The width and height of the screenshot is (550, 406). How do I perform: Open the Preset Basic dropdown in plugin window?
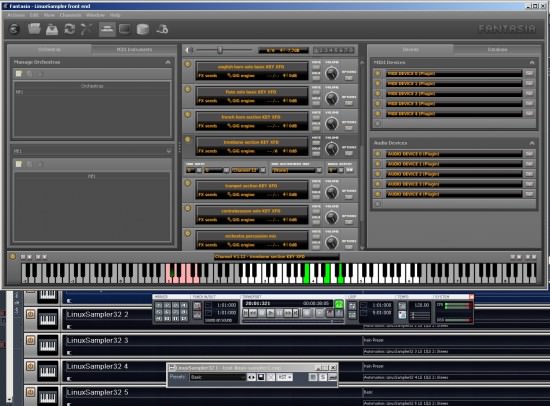tap(217, 377)
